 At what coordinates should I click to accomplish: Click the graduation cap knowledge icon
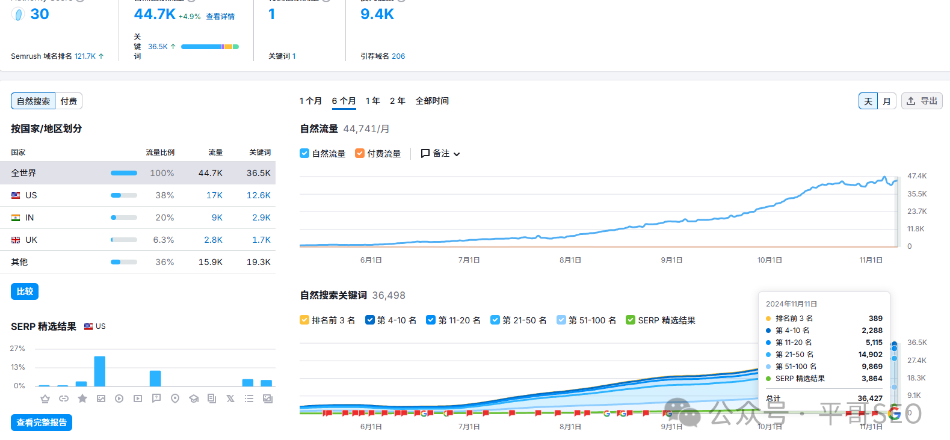click(x=194, y=398)
